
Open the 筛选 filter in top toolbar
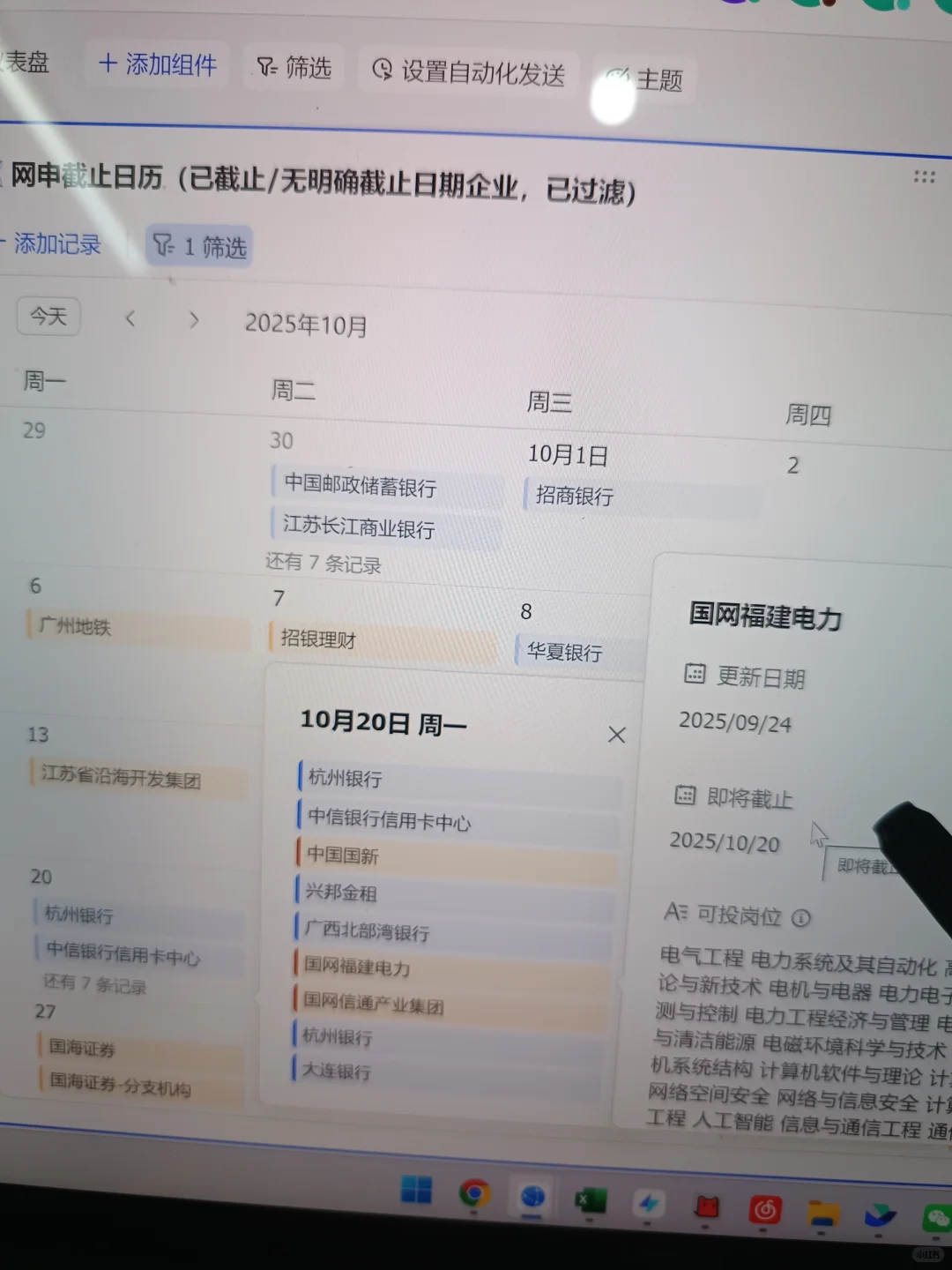coord(294,67)
